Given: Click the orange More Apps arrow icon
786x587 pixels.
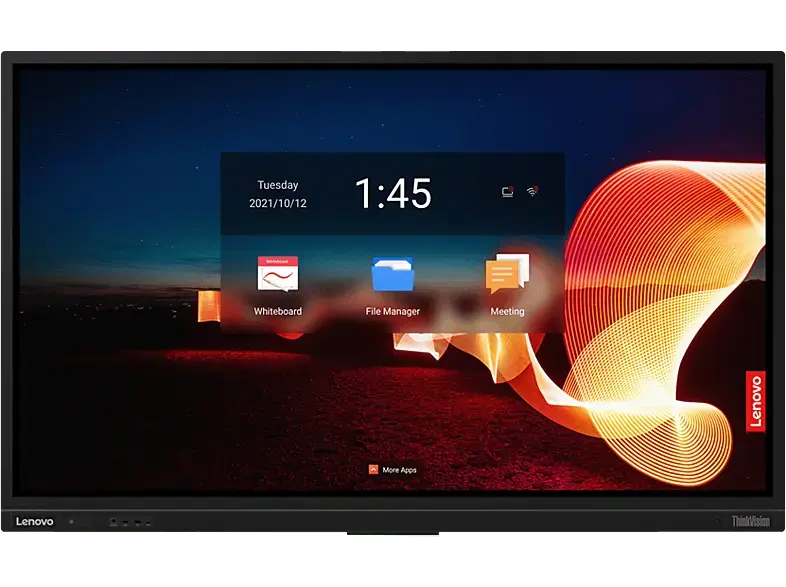Looking at the screenshot, I should point(373,469).
